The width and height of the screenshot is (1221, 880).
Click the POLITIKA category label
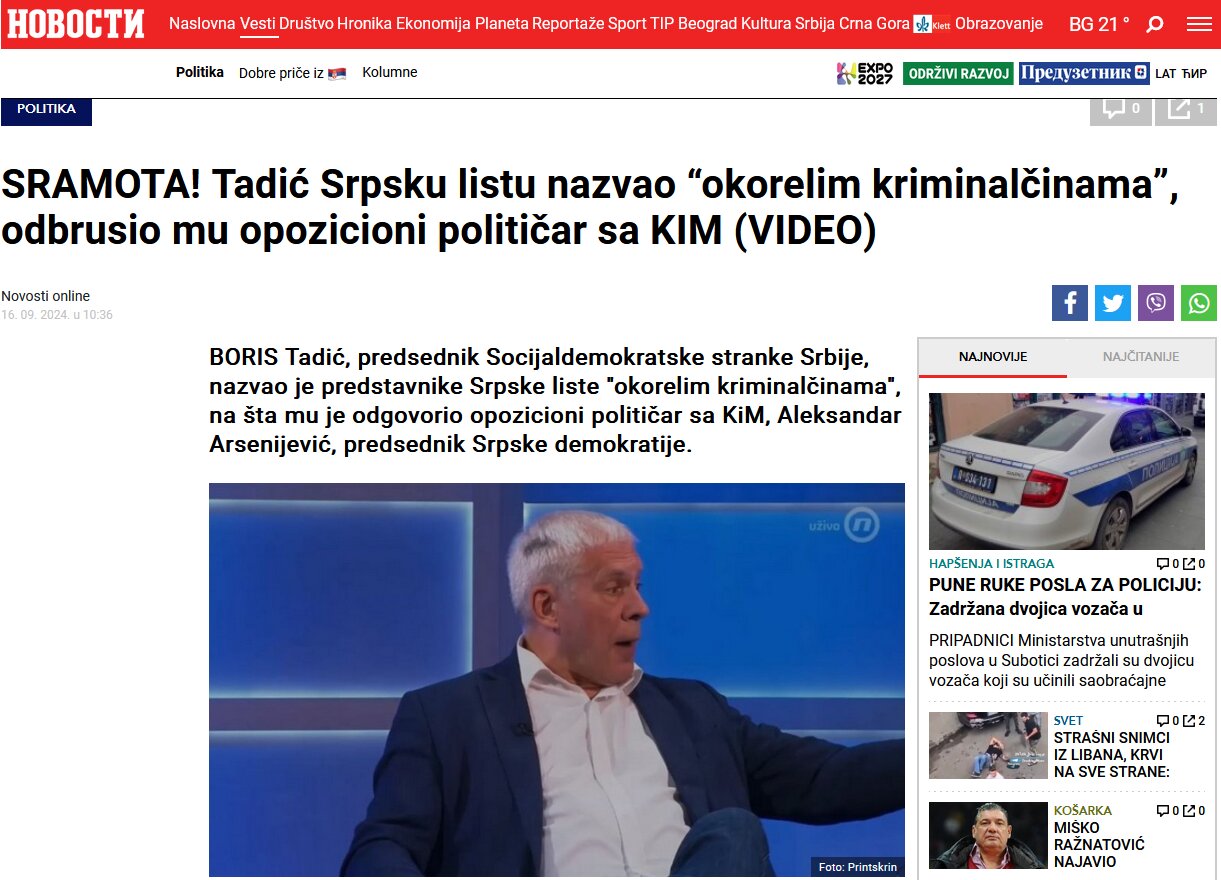tap(46, 109)
